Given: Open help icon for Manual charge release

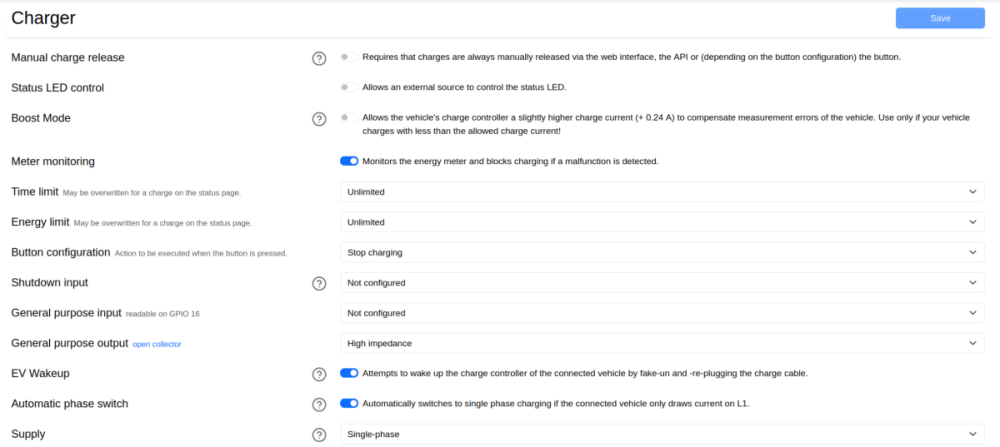Looking at the screenshot, I should click(319, 58).
